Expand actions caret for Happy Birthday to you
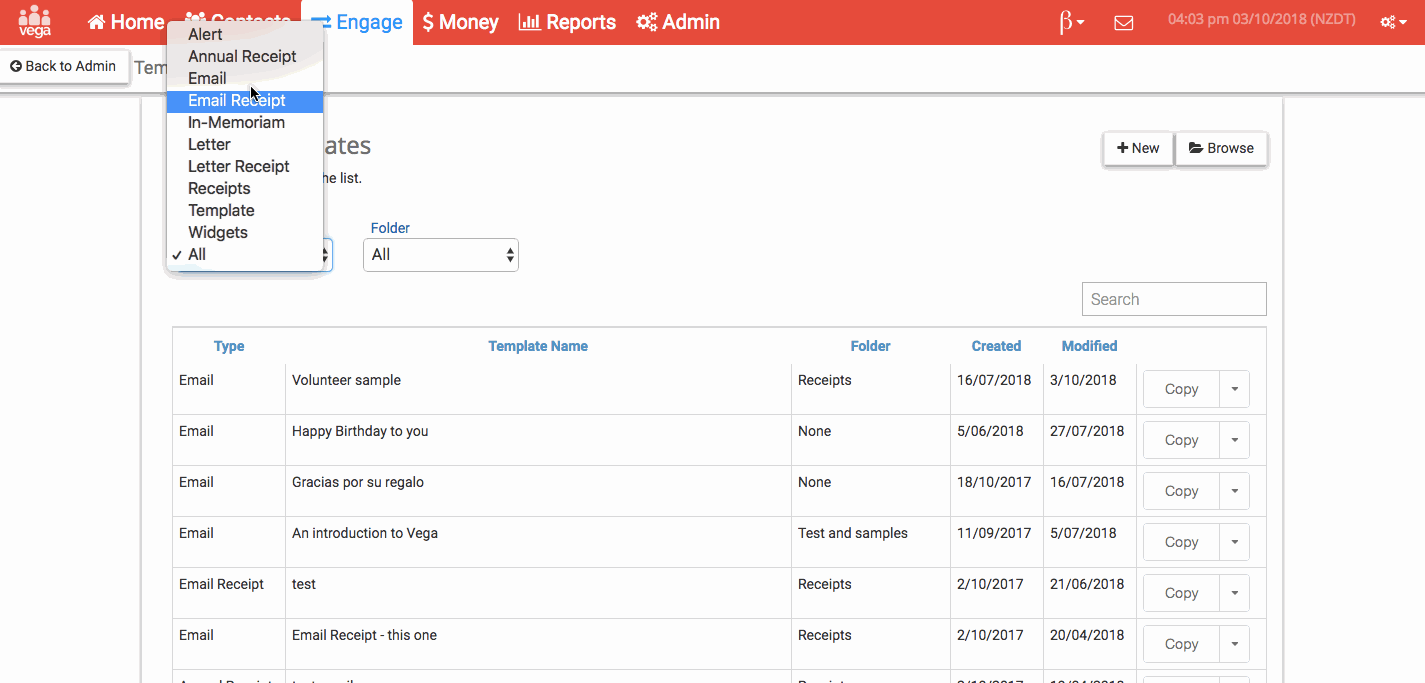The image size is (1425, 683). 1235,440
